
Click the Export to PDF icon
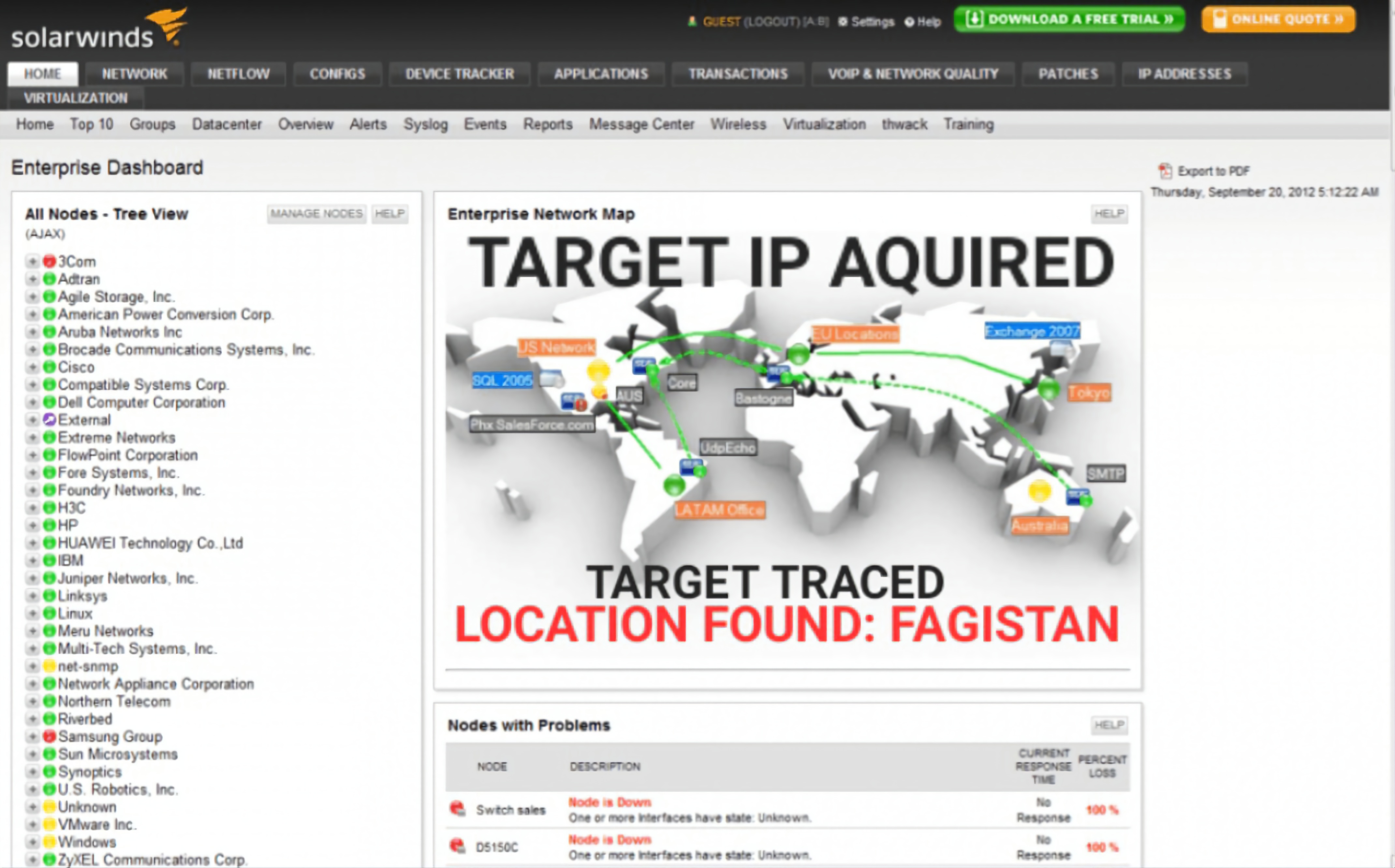pyautogui.click(x=1165, y=171)
